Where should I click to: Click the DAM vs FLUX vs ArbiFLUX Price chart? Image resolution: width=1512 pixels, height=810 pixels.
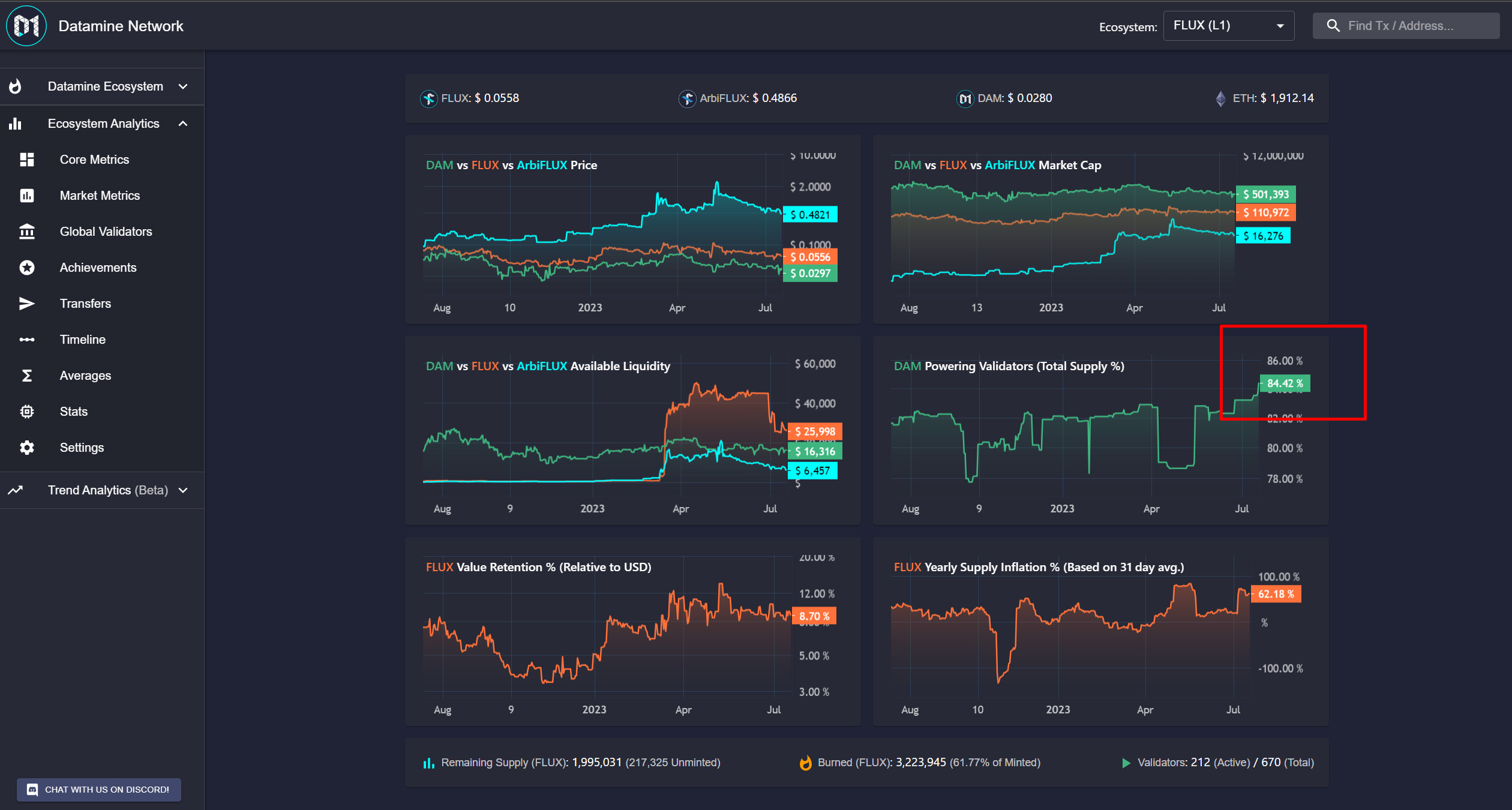tap(632, 230)
